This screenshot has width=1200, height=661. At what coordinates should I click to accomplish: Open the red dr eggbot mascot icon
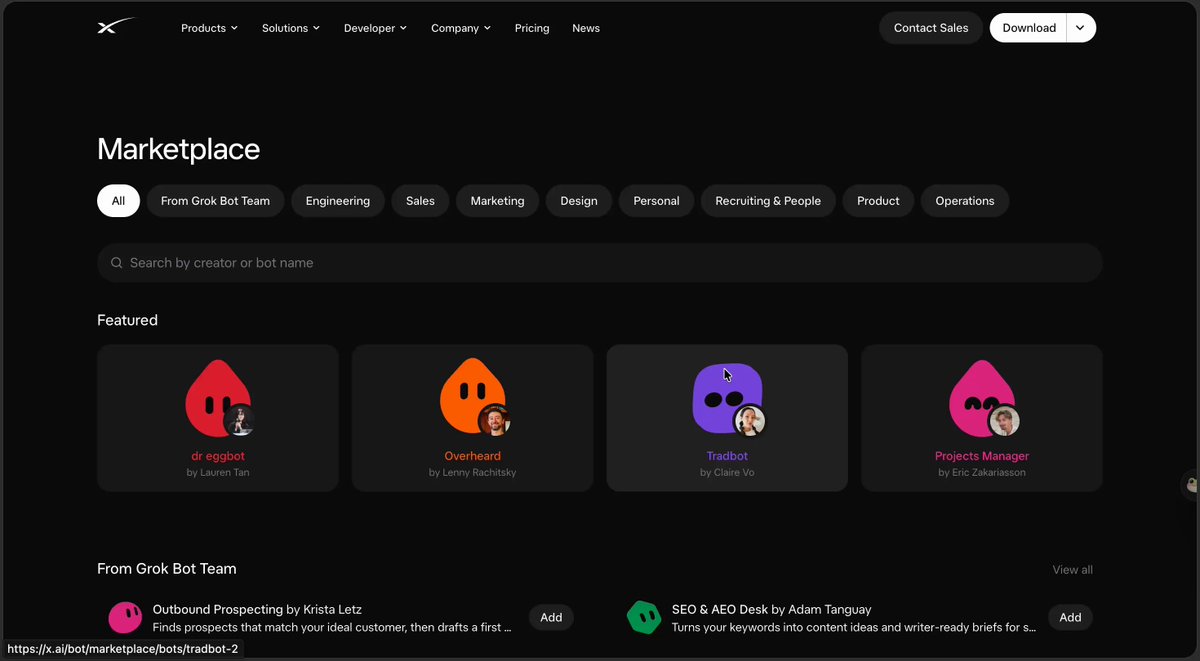(216, 398)
